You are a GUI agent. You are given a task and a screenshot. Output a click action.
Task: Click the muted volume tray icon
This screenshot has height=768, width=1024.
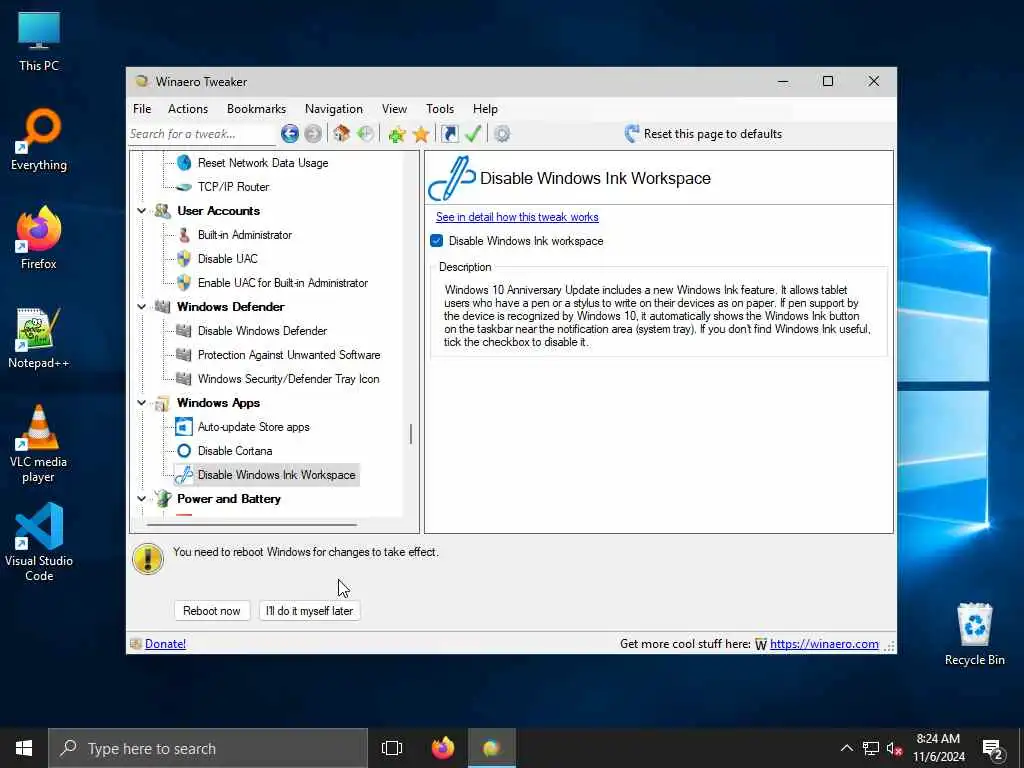click(895, 748)
